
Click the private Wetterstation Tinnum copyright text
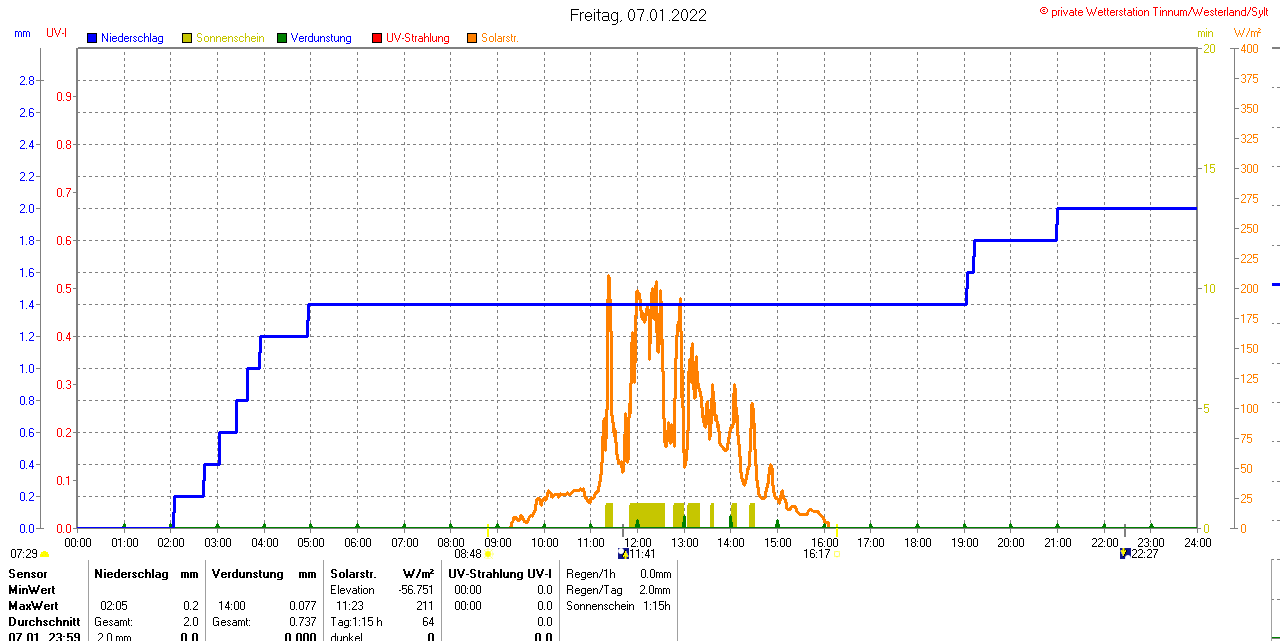[x=1158, y=12]
